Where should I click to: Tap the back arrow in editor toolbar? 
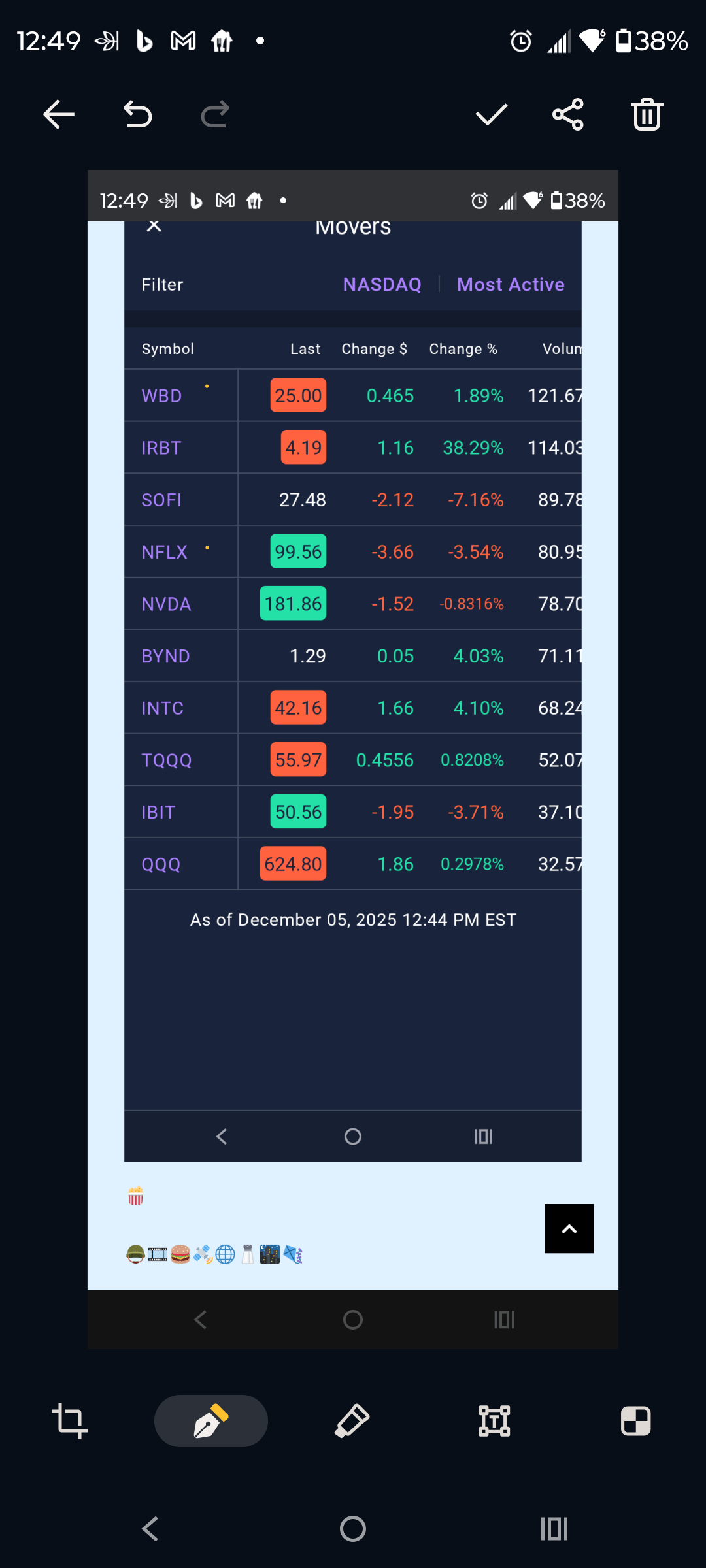click(x=59, y=115)
